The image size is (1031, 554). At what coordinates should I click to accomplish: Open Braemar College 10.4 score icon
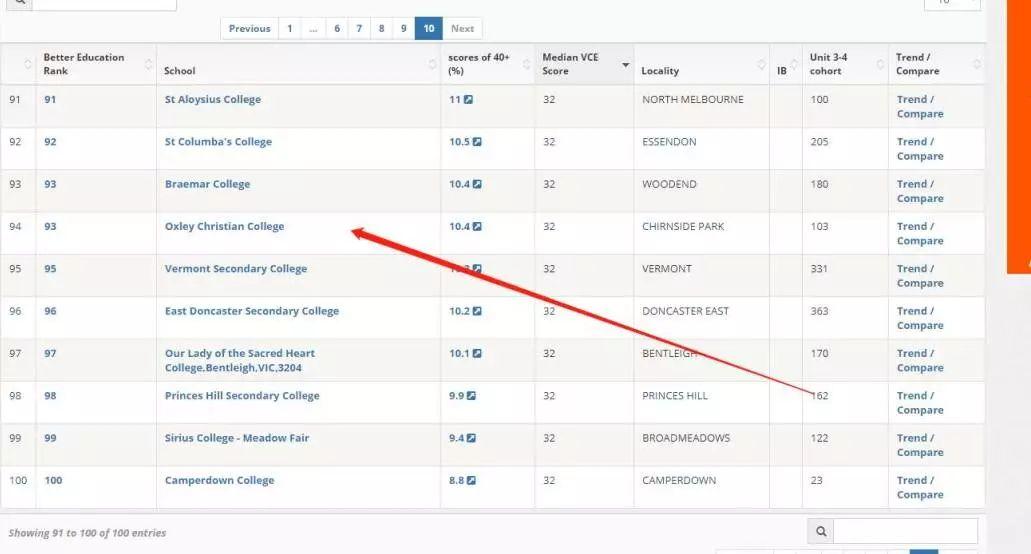pos(477,185)
